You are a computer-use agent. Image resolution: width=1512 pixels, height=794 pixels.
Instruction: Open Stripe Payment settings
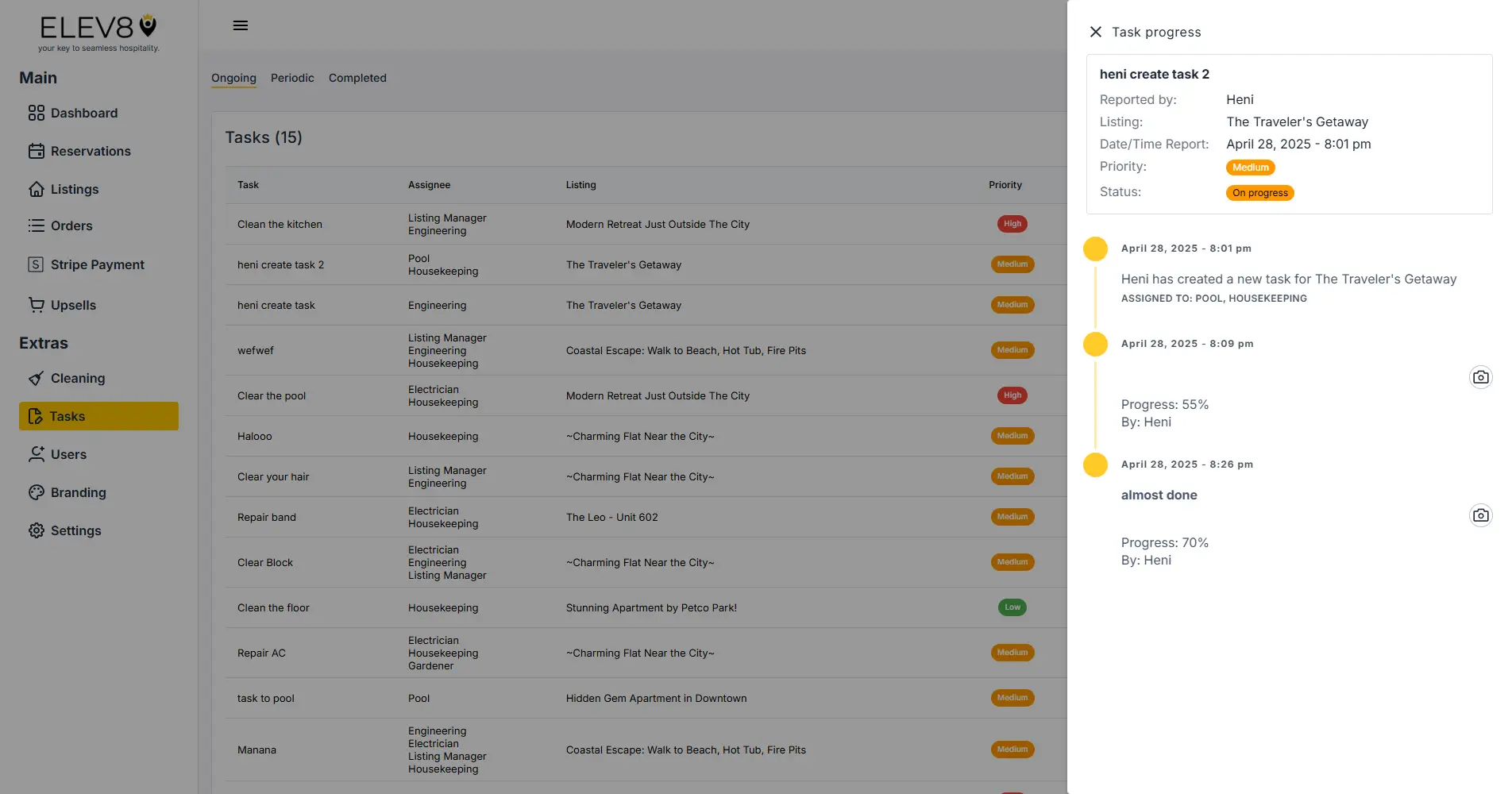tap(97, 264)
